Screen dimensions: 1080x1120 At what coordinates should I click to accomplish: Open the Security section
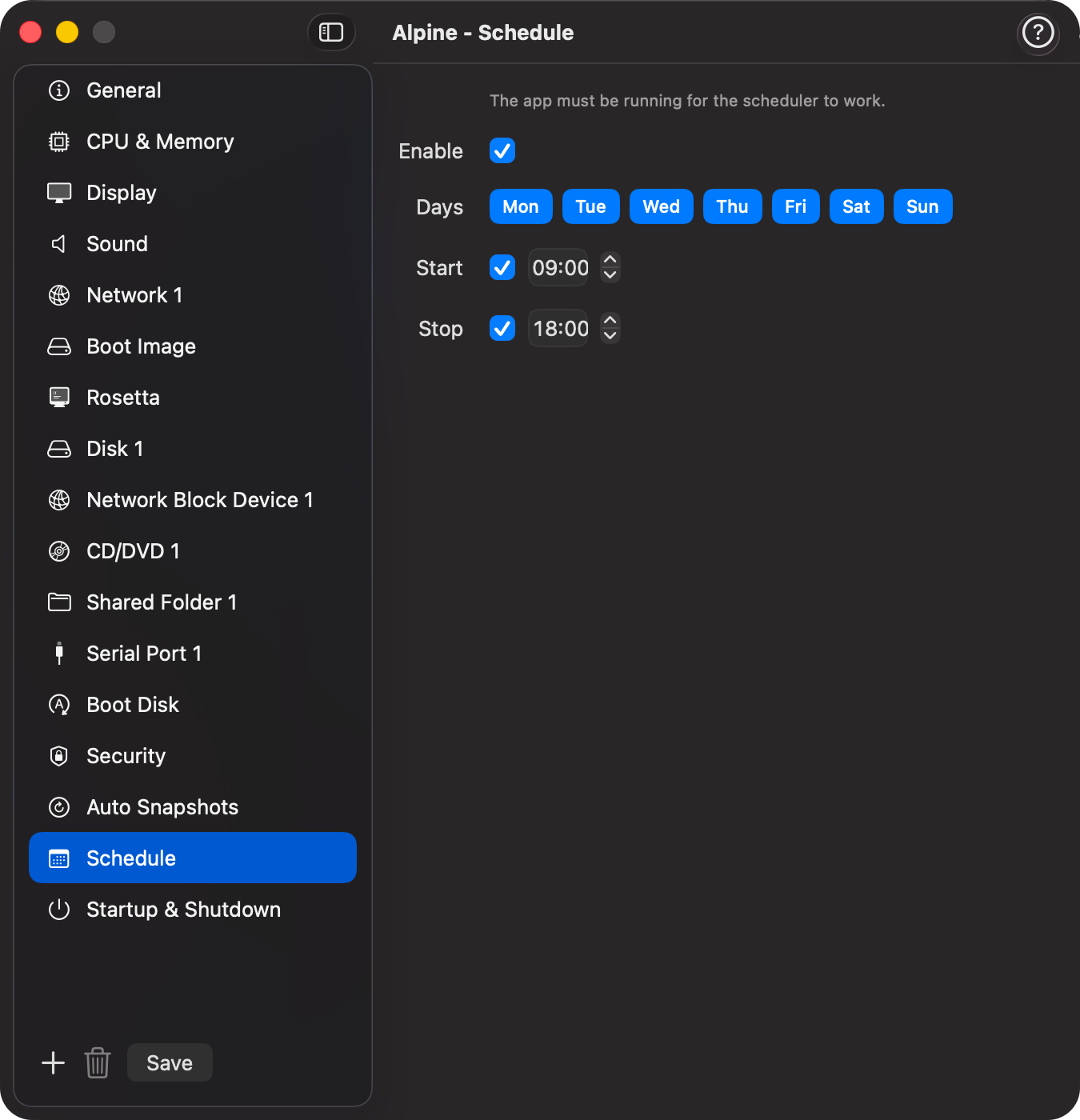193,756
